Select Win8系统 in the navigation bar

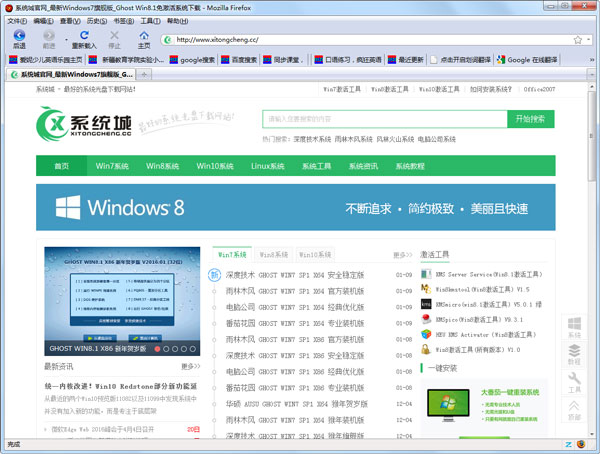162,166
